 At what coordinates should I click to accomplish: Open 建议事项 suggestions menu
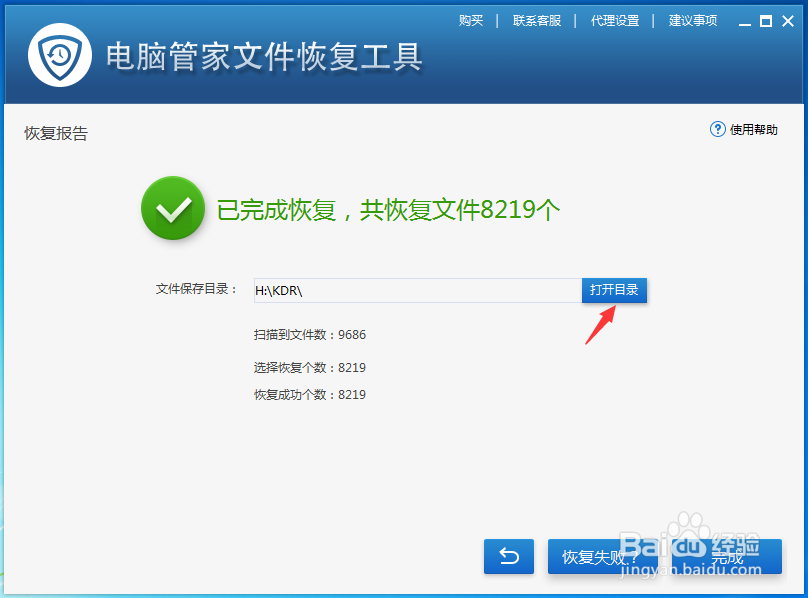point(693,21)
